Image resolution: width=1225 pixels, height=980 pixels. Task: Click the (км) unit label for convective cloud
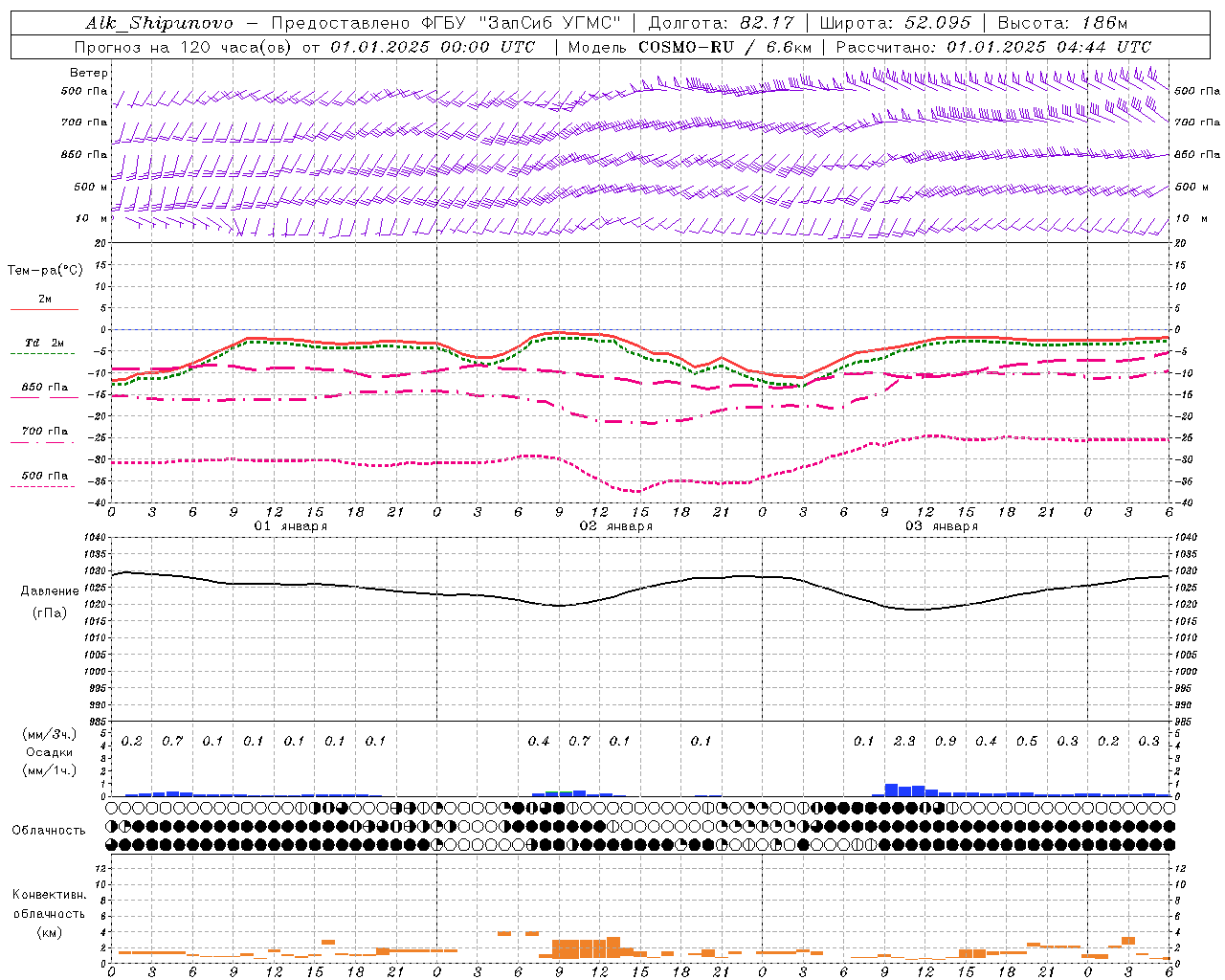pyautogui.click(x=49, y=932)
